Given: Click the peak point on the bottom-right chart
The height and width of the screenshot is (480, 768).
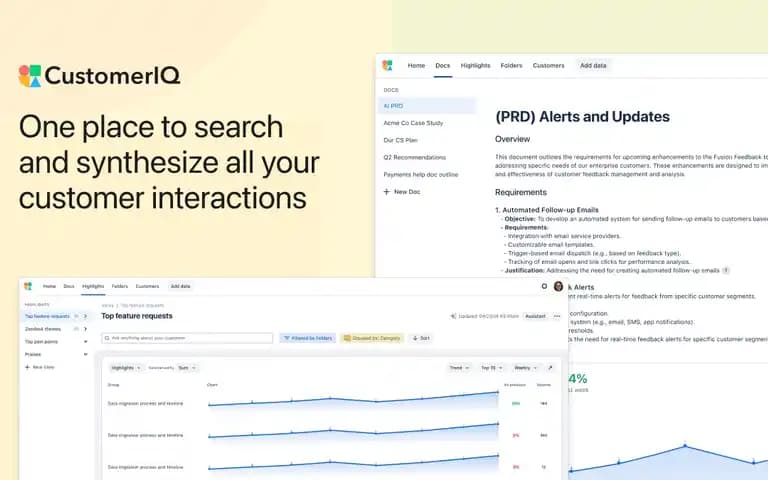Looking at the screenshot, I should pos(685,446).
